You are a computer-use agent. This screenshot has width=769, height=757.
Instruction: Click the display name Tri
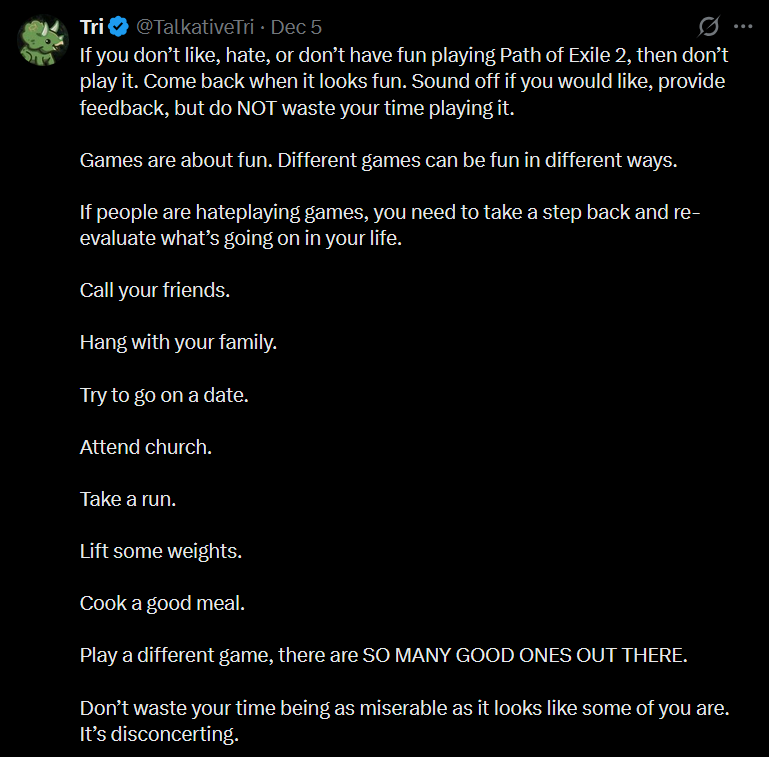point(92,27)
